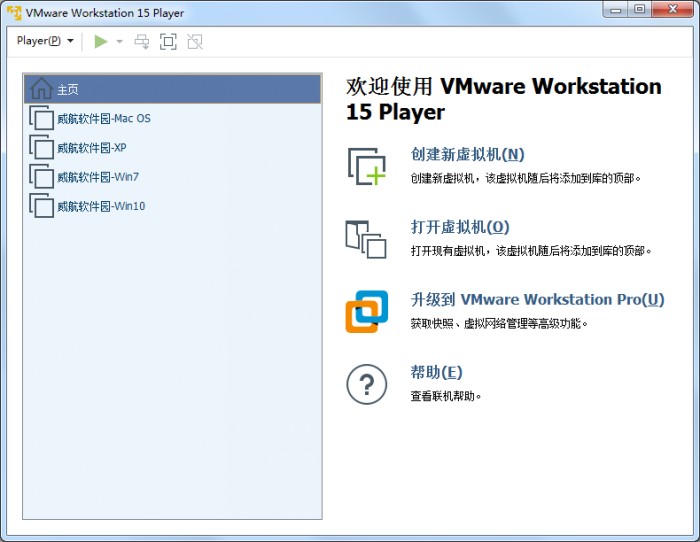This screenshot has width=700, height=542.
Task: Expand the dropdown arrow beside the play button
Action: 119,42
